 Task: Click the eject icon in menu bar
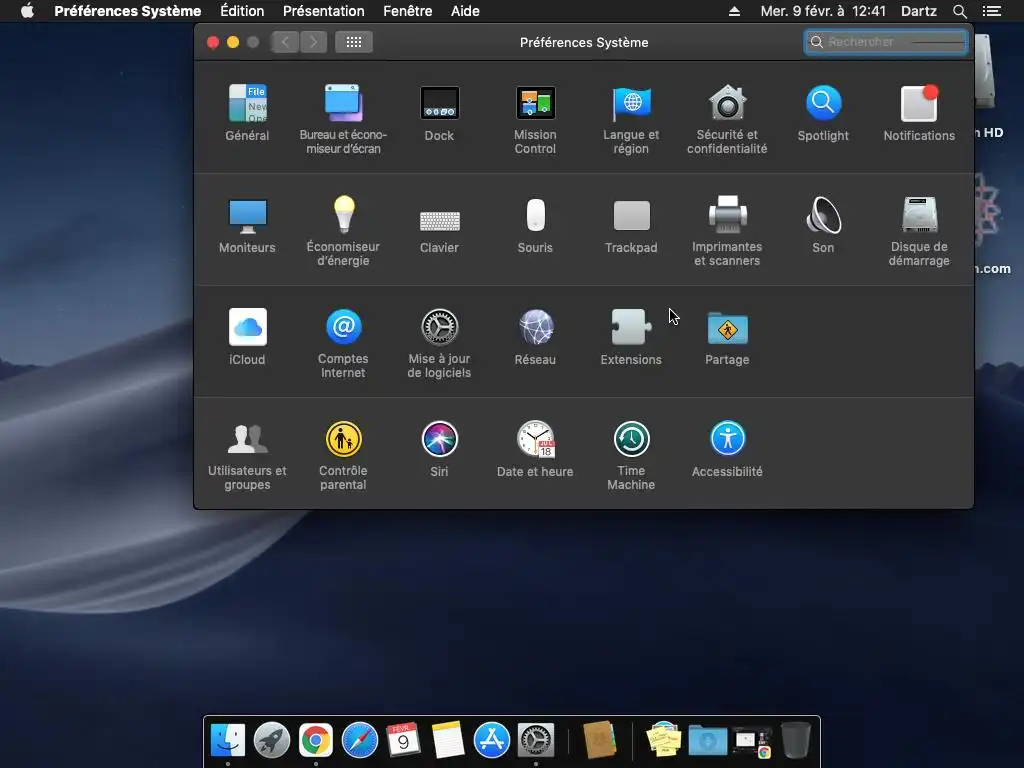click(x=734, y=11)
